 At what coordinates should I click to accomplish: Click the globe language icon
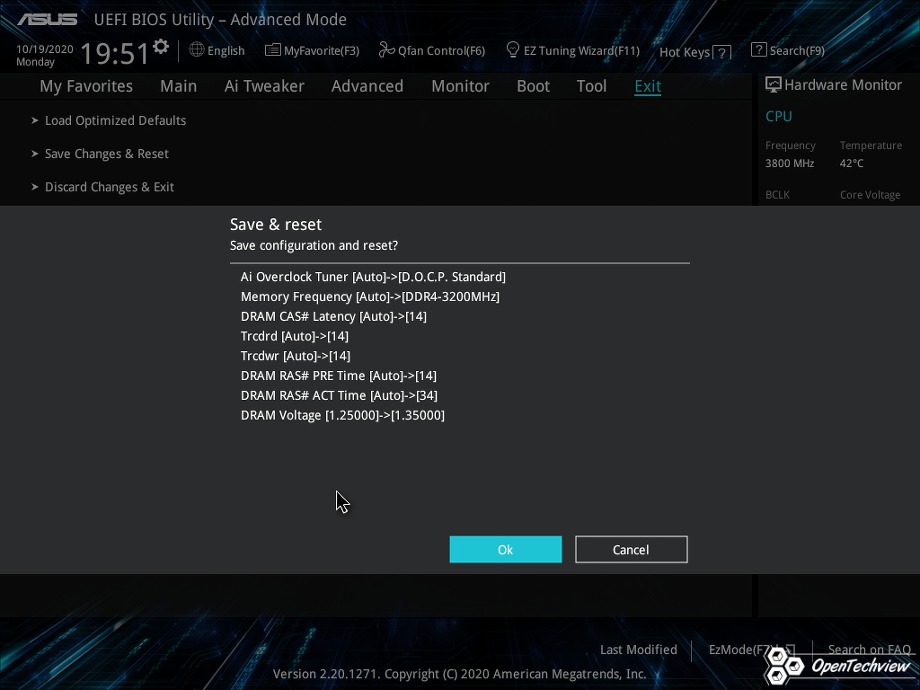pos(197,50)
